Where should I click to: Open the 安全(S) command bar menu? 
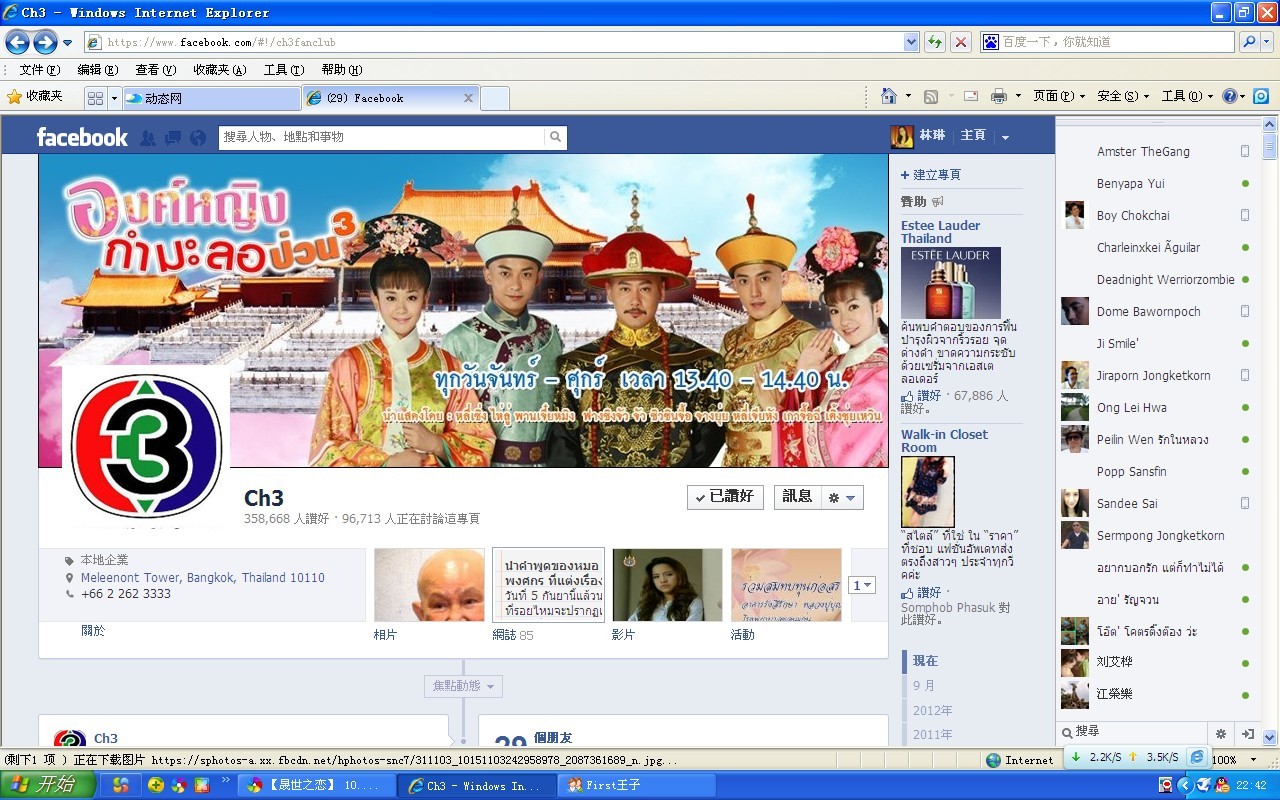pyautogui.click(x=1123, y=96)
